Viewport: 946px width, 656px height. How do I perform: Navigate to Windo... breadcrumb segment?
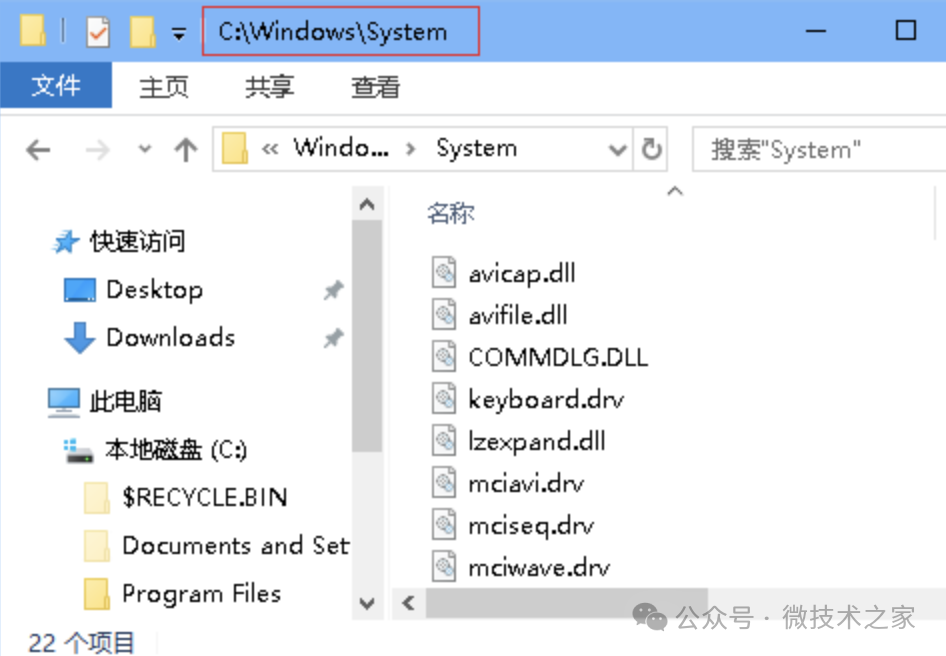coord(341,148)
